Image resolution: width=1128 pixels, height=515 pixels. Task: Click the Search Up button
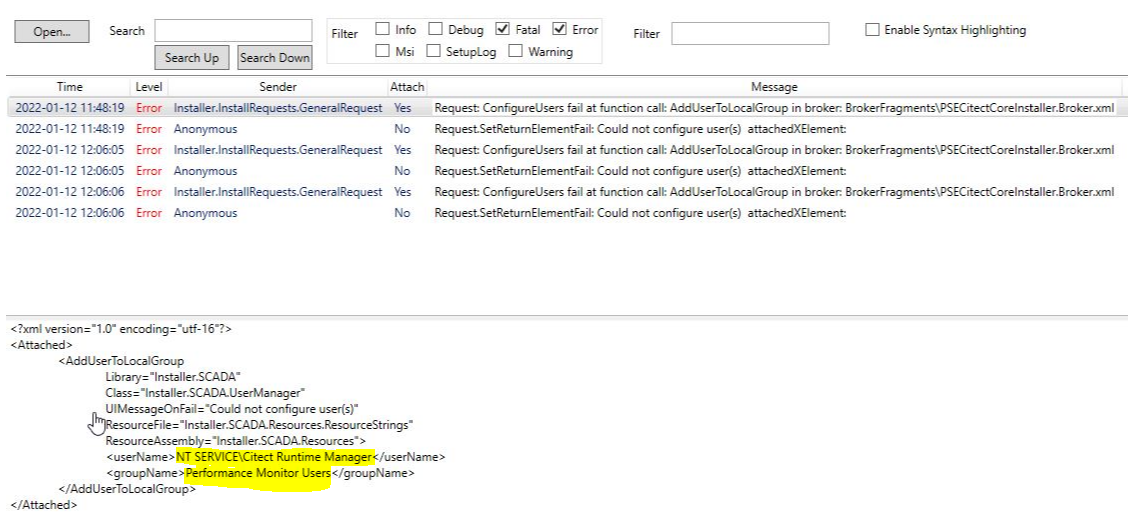coord(191,58)
